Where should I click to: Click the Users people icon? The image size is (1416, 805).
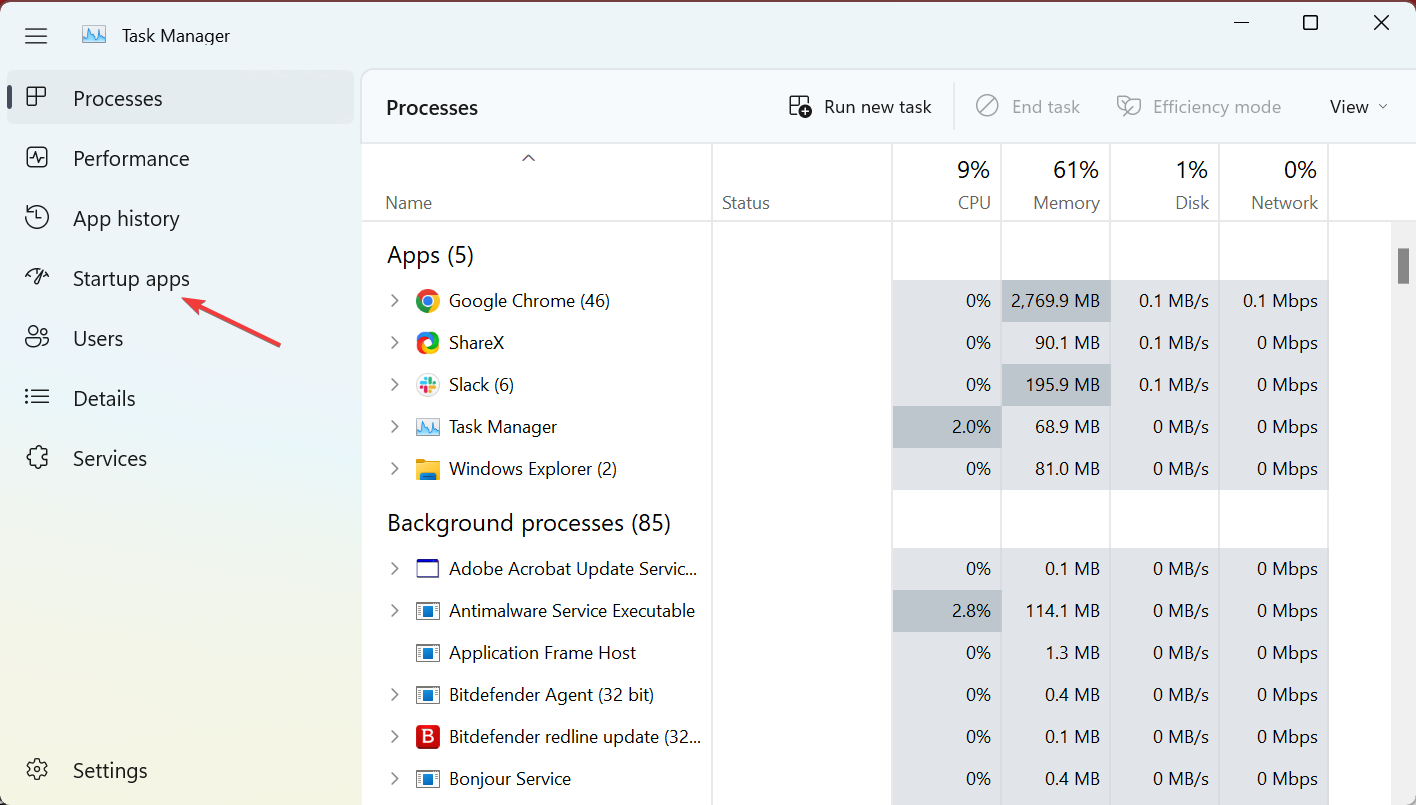37,338
